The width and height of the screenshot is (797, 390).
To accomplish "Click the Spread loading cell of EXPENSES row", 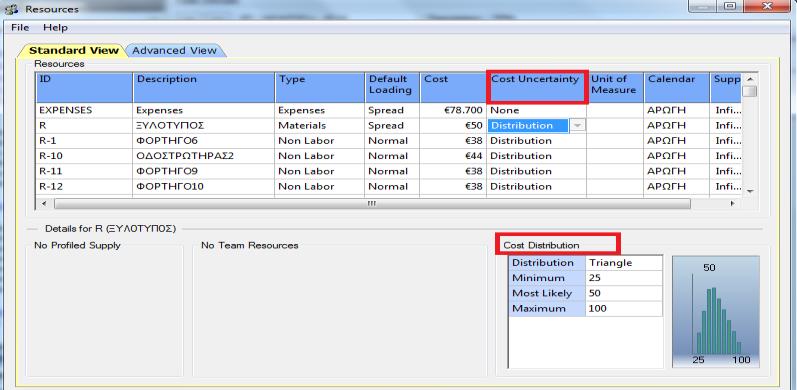I will tap(392, 110).
